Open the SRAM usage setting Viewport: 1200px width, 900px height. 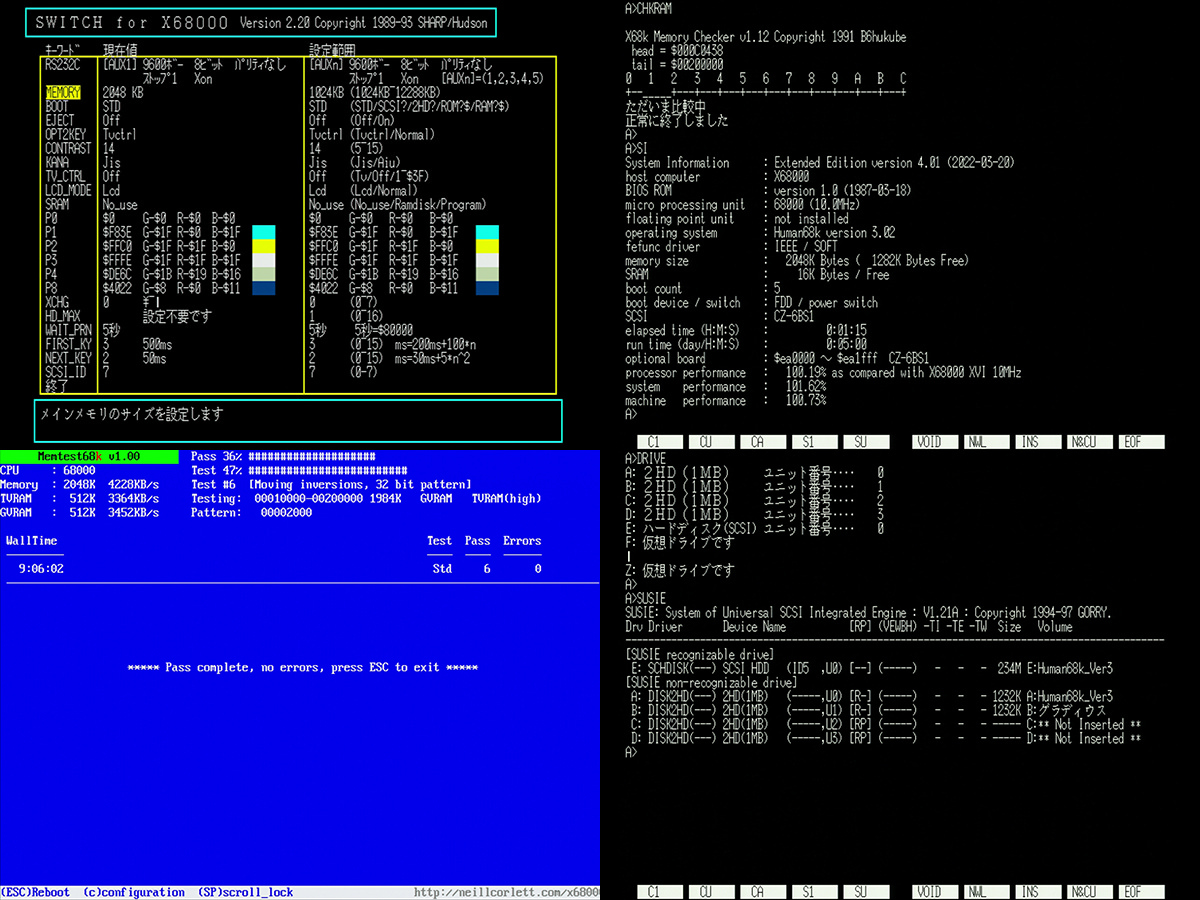click(x=57, y=204)
